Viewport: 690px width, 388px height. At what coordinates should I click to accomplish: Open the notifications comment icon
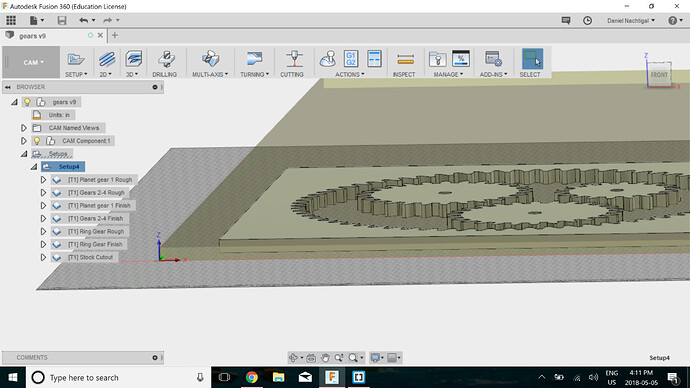[x=566, y=21]
